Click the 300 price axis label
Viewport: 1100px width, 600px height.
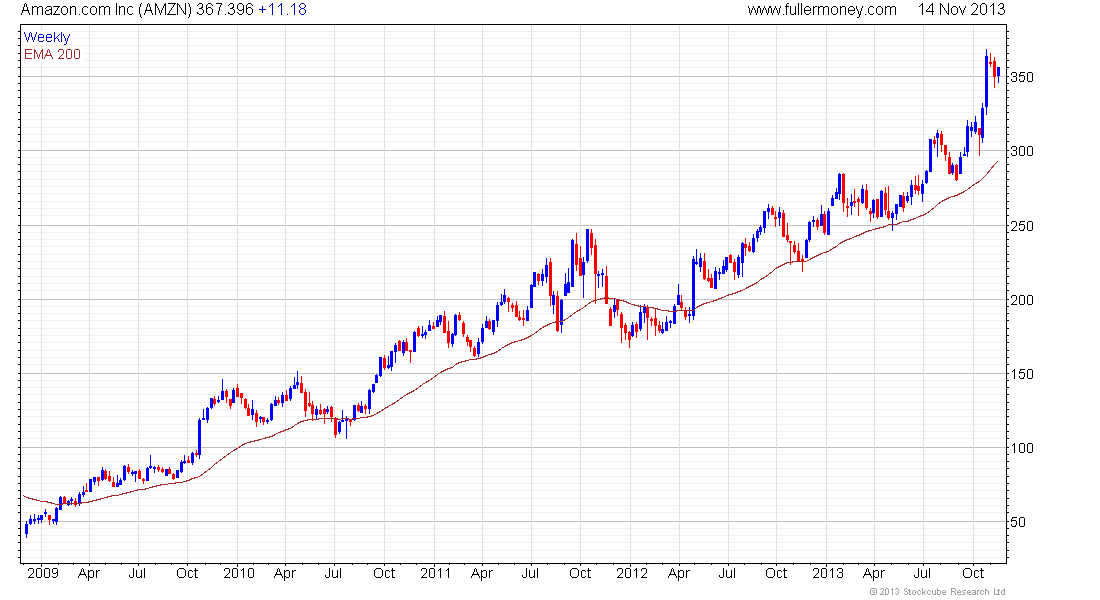click(x=1021, y=152)
